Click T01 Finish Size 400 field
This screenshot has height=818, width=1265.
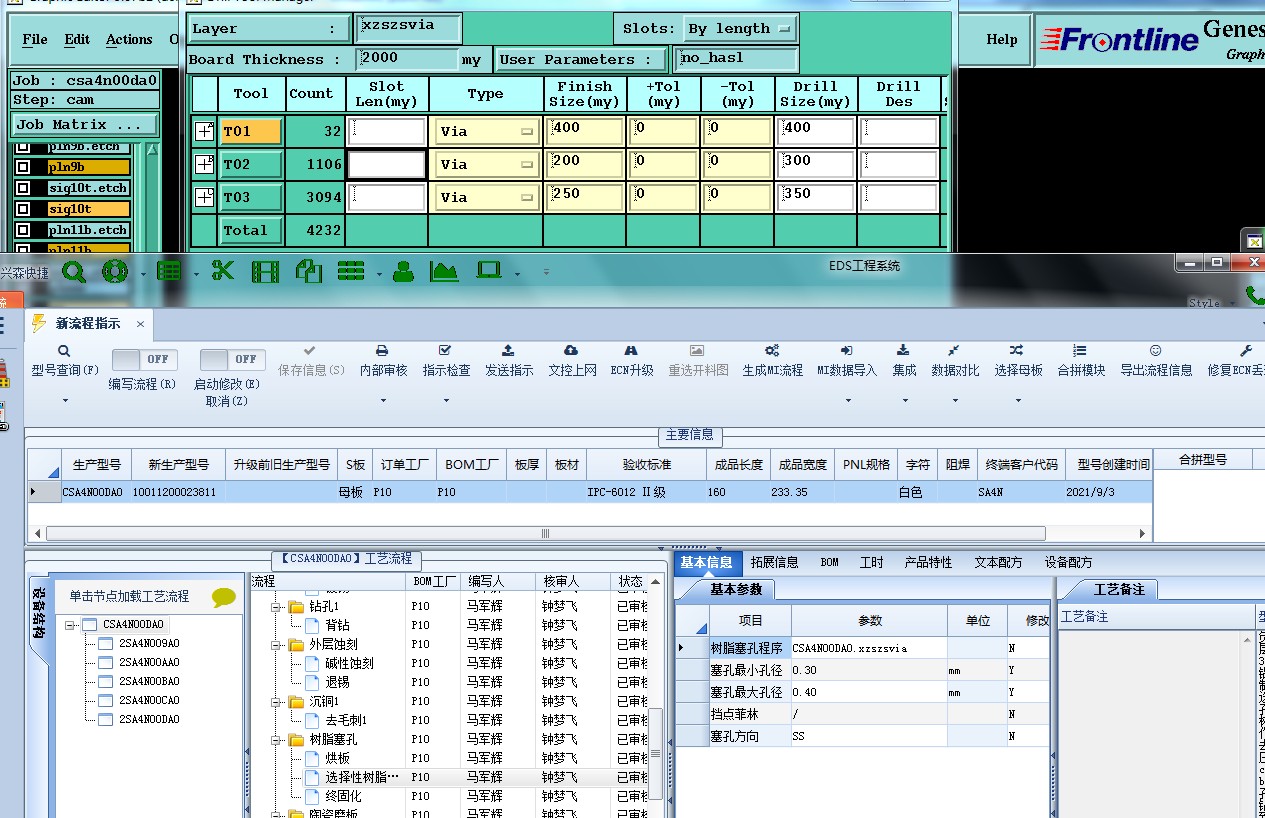(x=585, y=131)
